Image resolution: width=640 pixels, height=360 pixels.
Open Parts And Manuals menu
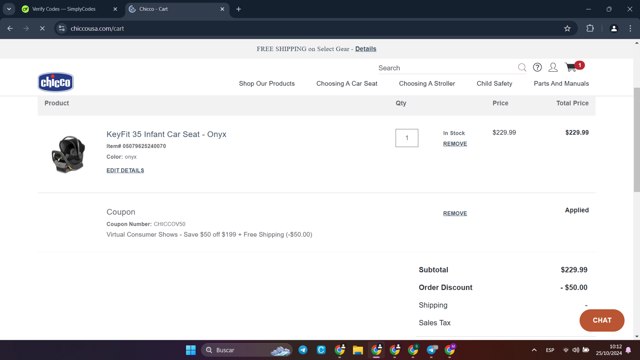tap(561, 83)
